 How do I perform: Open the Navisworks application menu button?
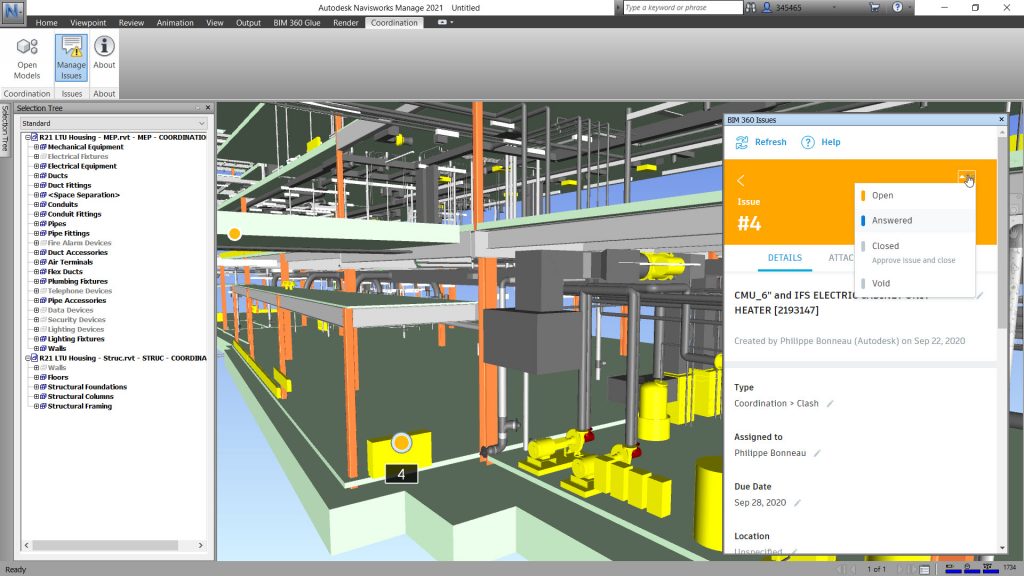13,11
